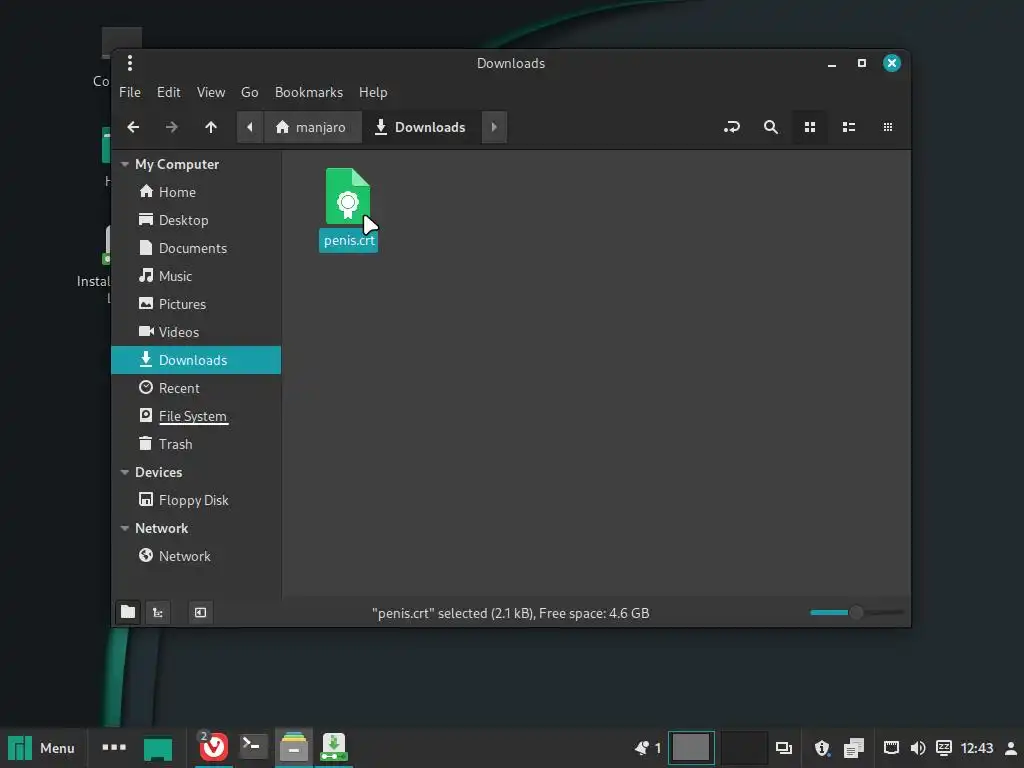Image resolution: width=1024 pixels, height=768 pixels.
Task: Open the notifications bell in the tray
Action: point(642,748)
